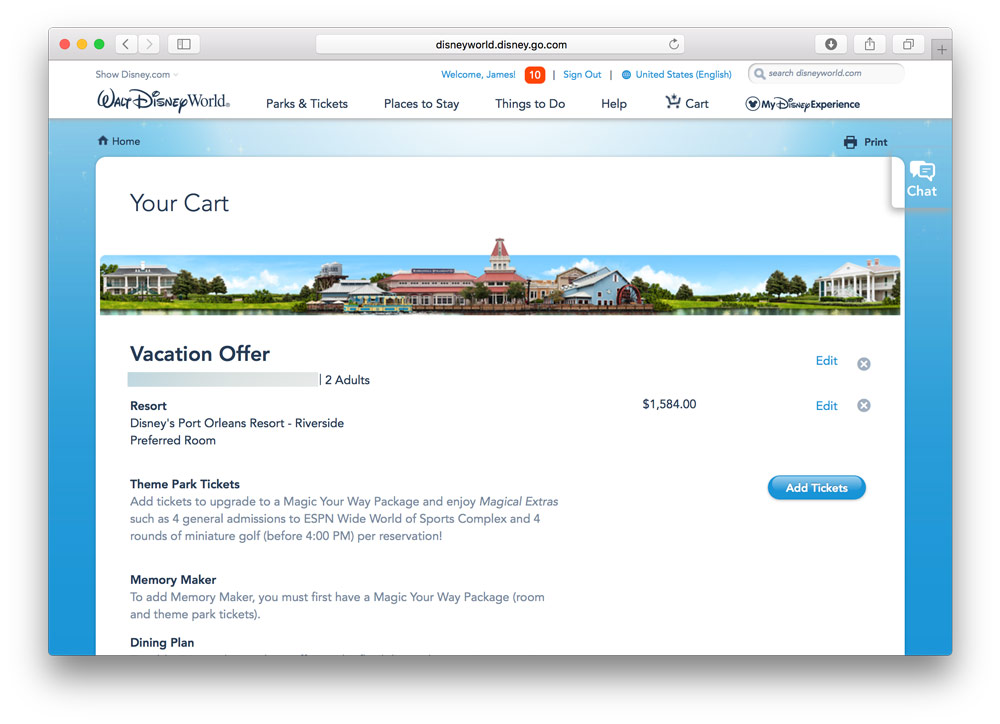
Task: Click the Preferred Room text
Action: pos(173,440)
